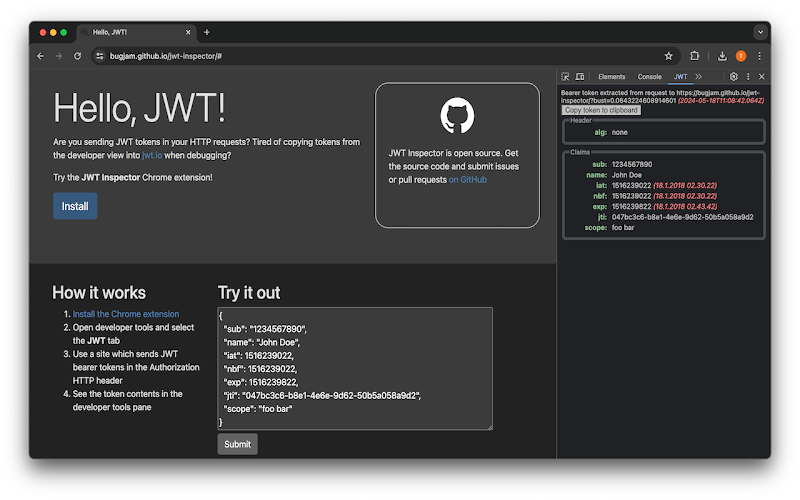Open the downloads icon in toolbar

click(x=722, y=56)
